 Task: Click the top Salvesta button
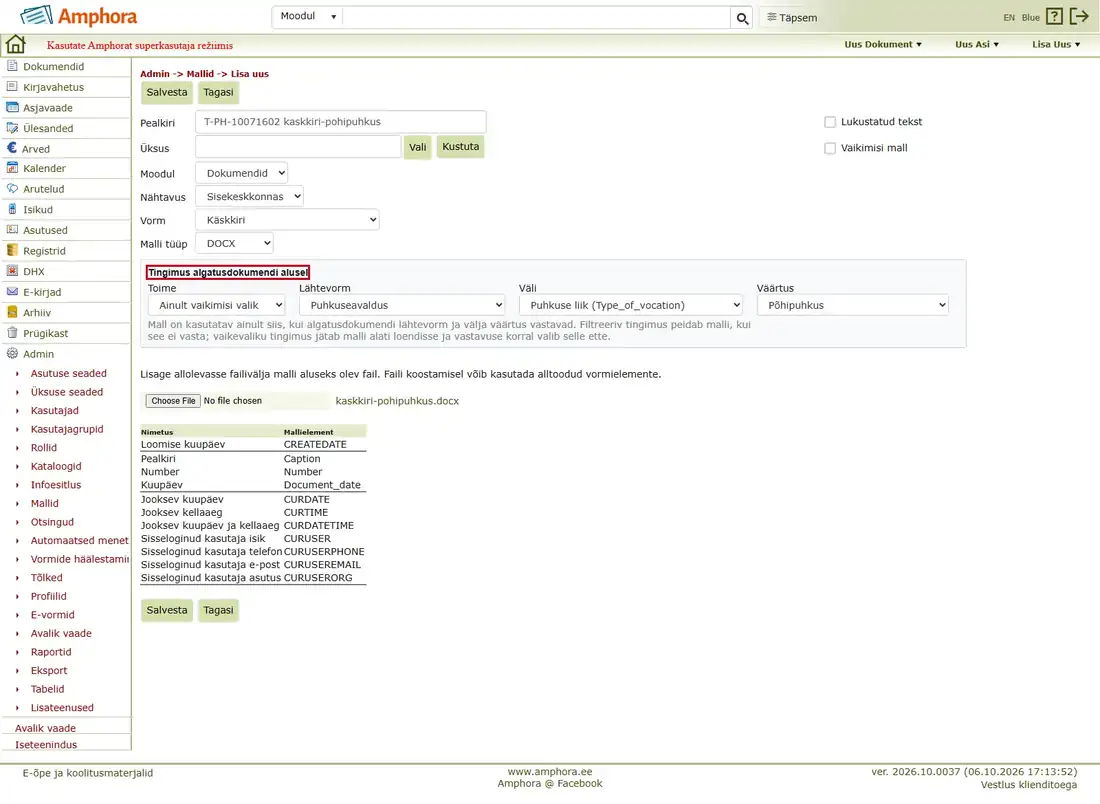[167, 92]
